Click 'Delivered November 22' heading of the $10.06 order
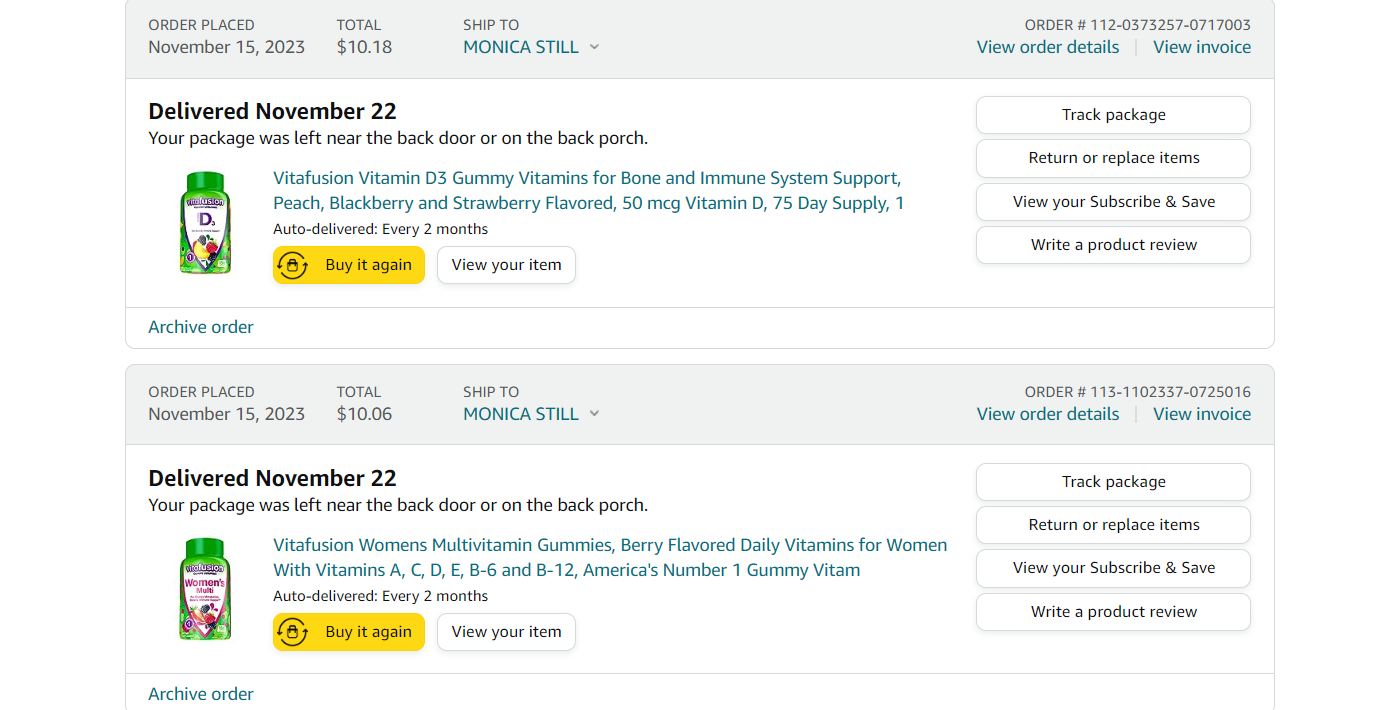Screen dimensions: 1400x710 272,478
